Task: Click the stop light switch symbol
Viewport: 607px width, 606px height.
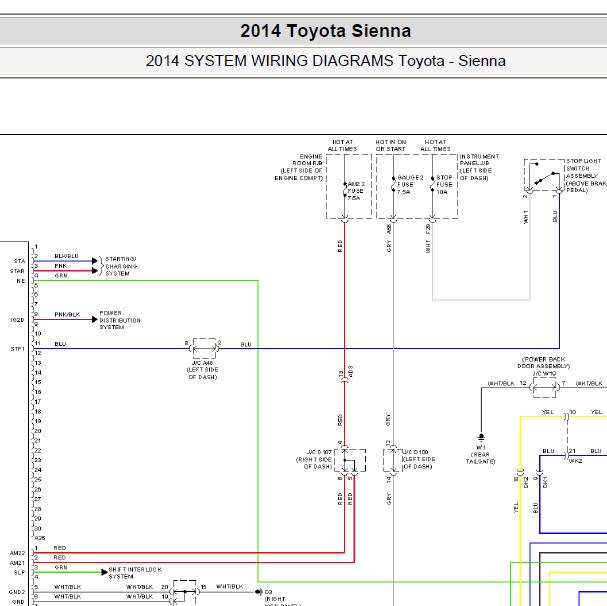Action: pyautogui.click(x=544, y=175)
